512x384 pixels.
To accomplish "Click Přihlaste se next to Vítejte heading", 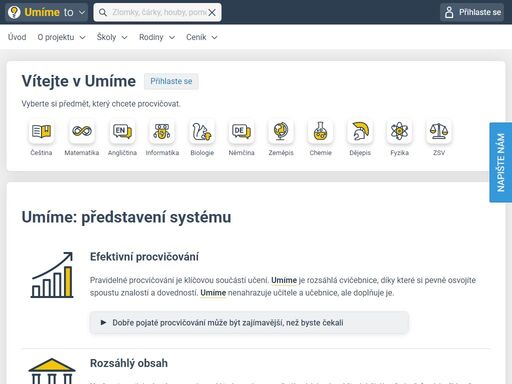I will coord(171,81).
